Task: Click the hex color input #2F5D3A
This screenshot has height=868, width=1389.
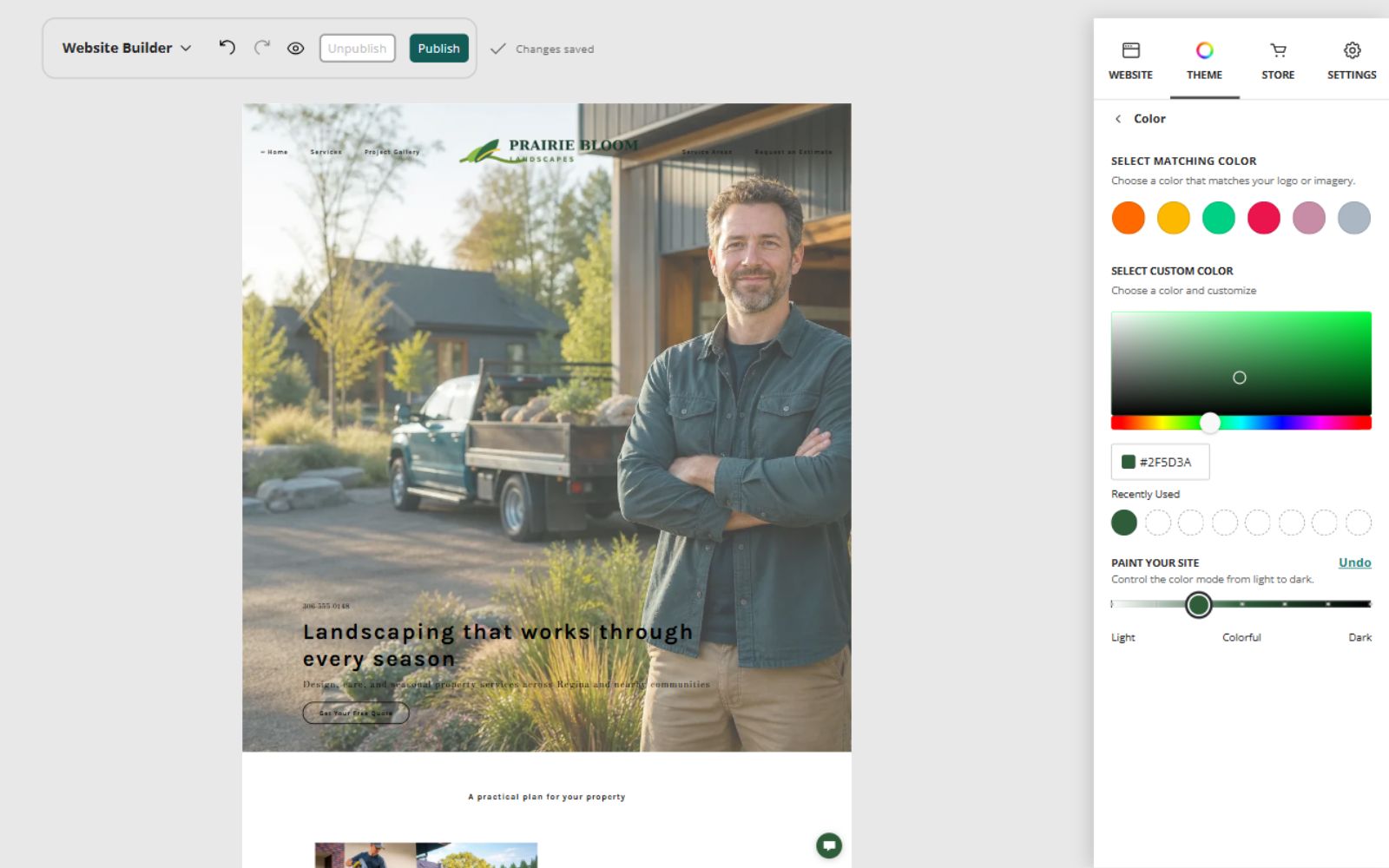Action: 1160,462
